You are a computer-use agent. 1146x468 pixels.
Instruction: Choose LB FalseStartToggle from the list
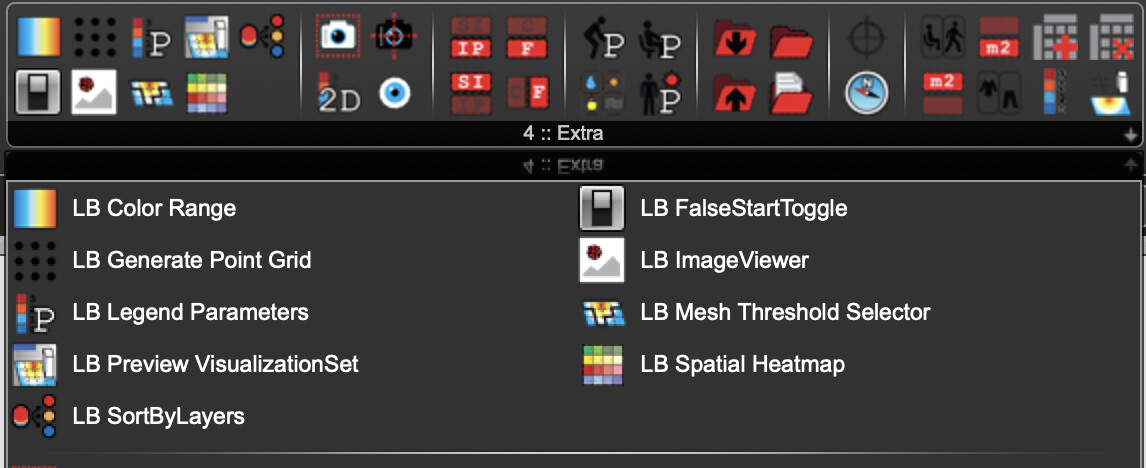713,208
